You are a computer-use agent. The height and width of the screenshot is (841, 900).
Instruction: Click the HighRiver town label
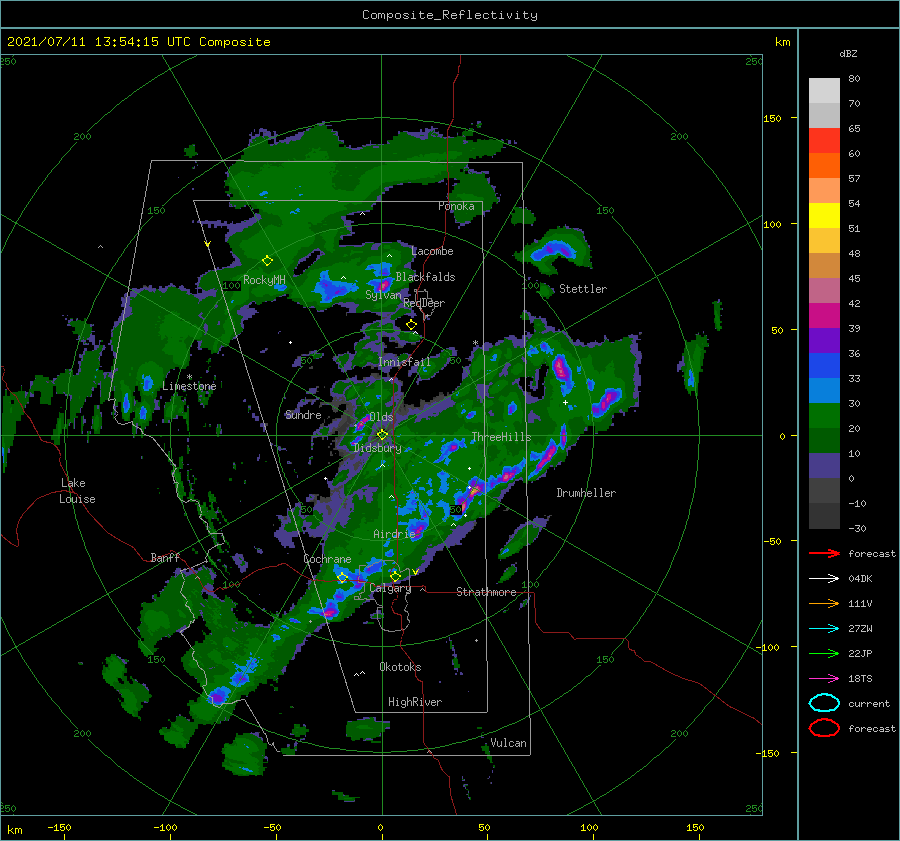[415, 702]
